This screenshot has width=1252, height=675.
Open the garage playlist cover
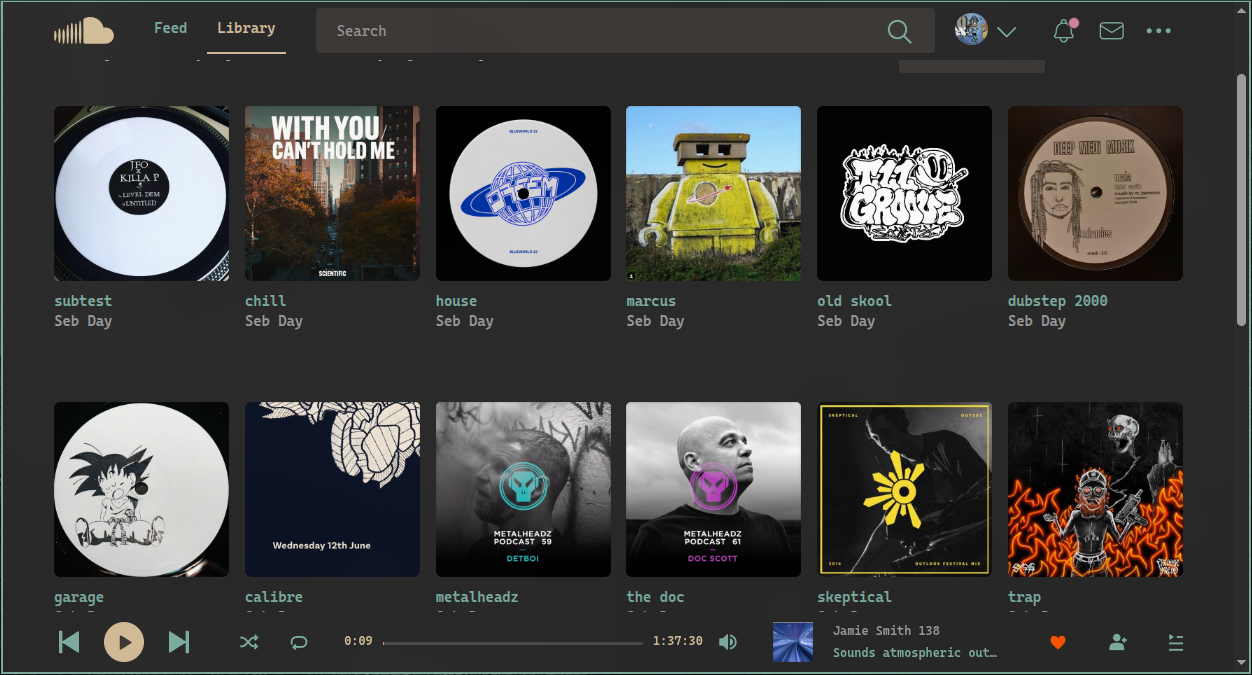point(141,490)
